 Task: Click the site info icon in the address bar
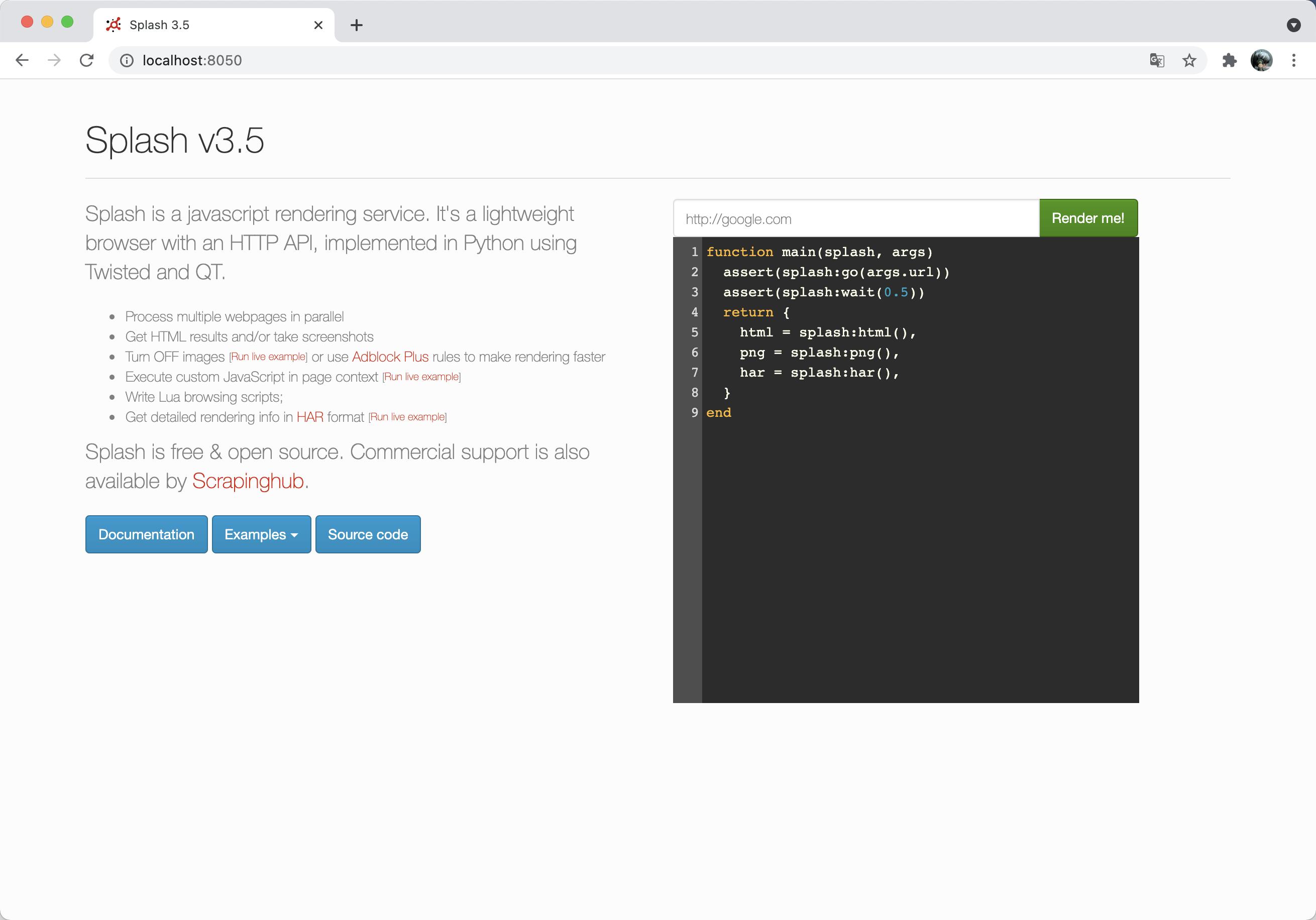point(127,60)
